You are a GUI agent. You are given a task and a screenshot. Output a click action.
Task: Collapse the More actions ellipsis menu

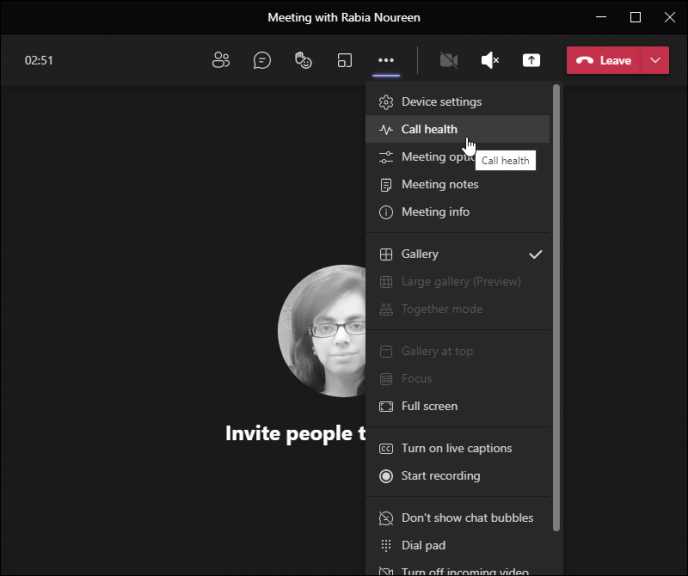[386, 60]
